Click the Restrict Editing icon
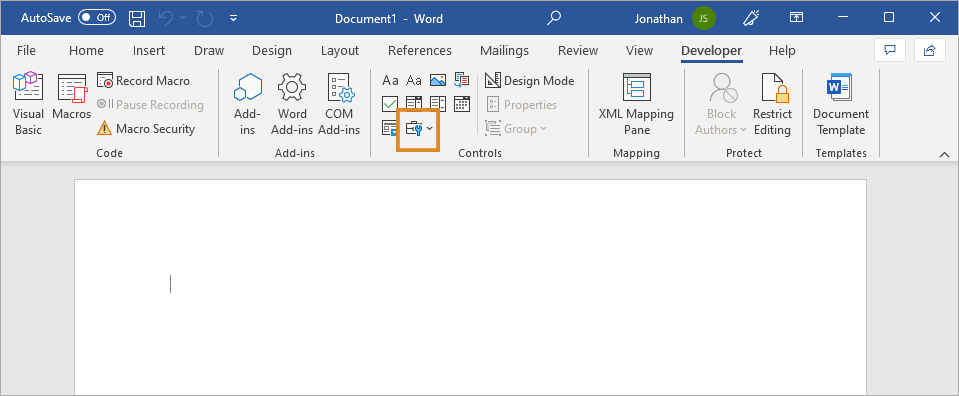This screenshot has height=396, width=959. click(772, 103)
